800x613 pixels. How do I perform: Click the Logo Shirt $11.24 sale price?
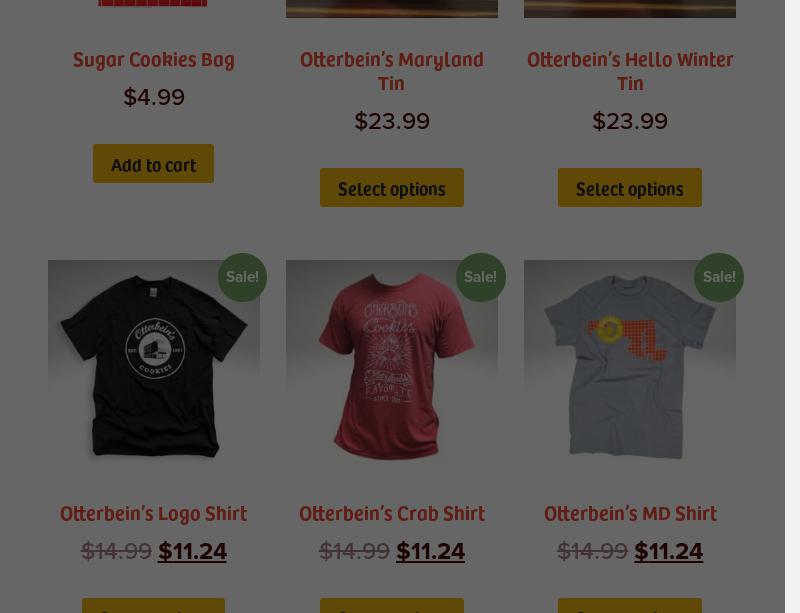tap(192, 551)
